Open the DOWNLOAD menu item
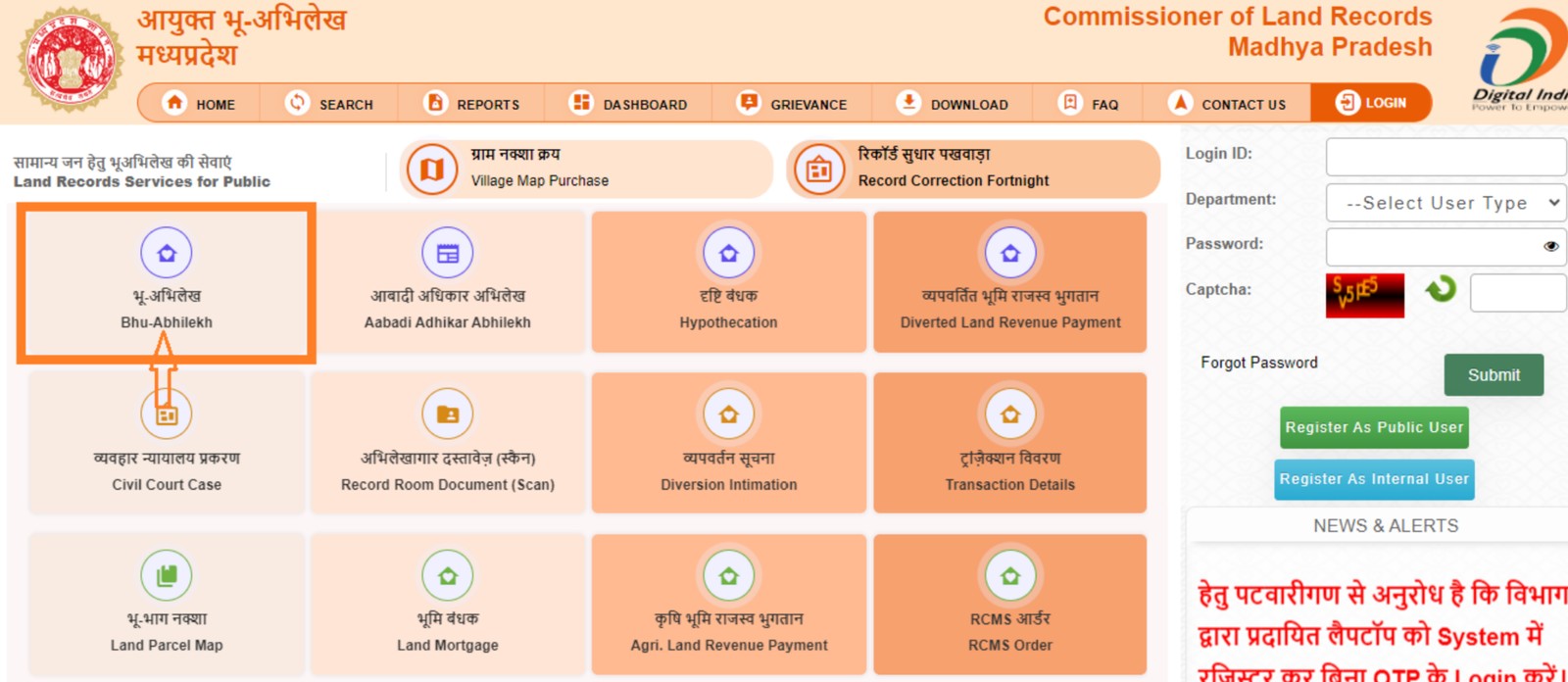 tap(969, 105)
